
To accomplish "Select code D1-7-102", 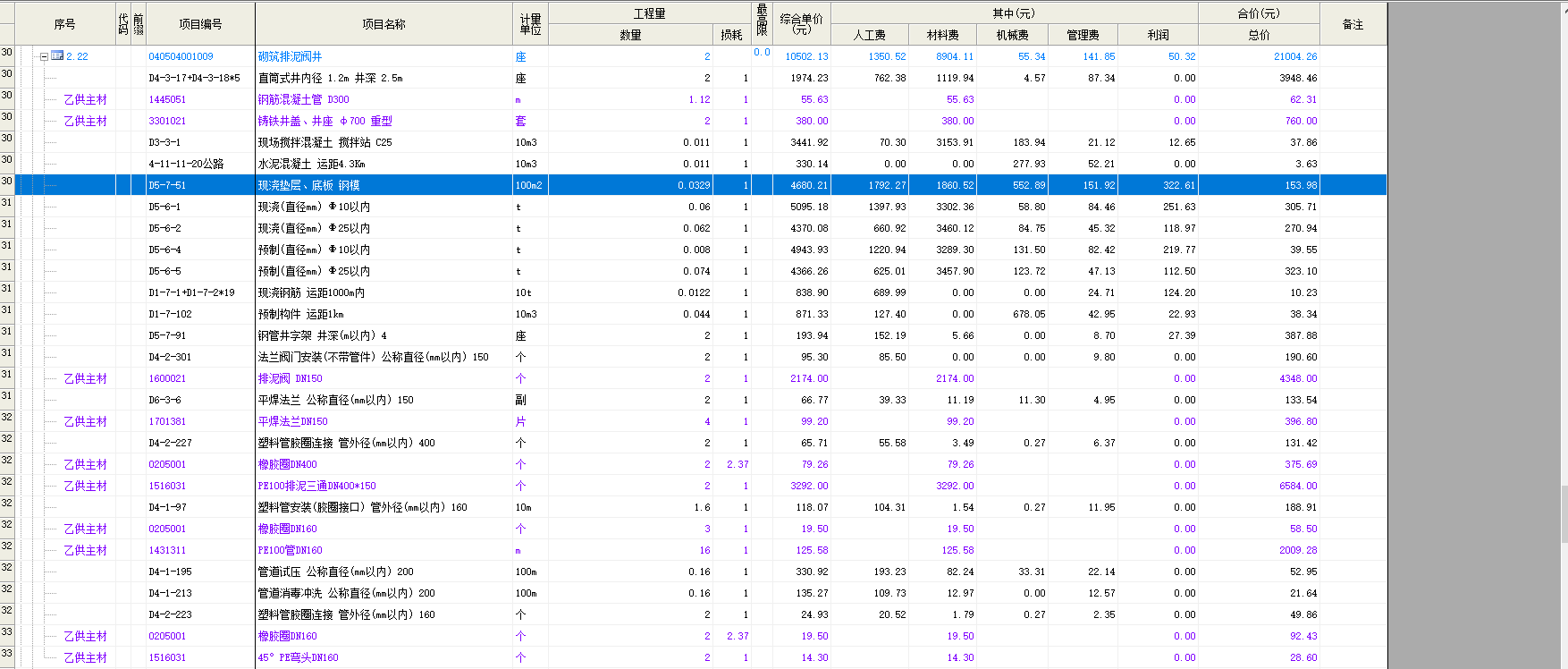I will point(170,314).
